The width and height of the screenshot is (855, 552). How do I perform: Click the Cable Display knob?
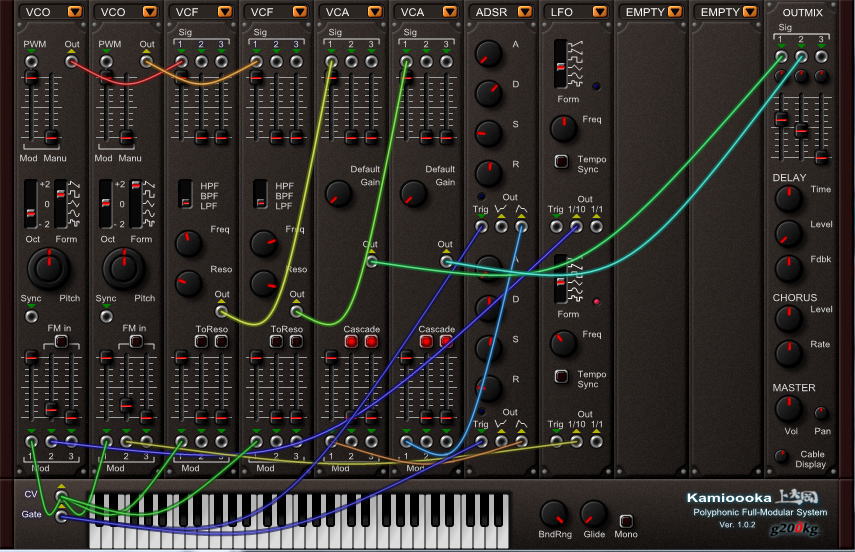(x=781, y=456)
